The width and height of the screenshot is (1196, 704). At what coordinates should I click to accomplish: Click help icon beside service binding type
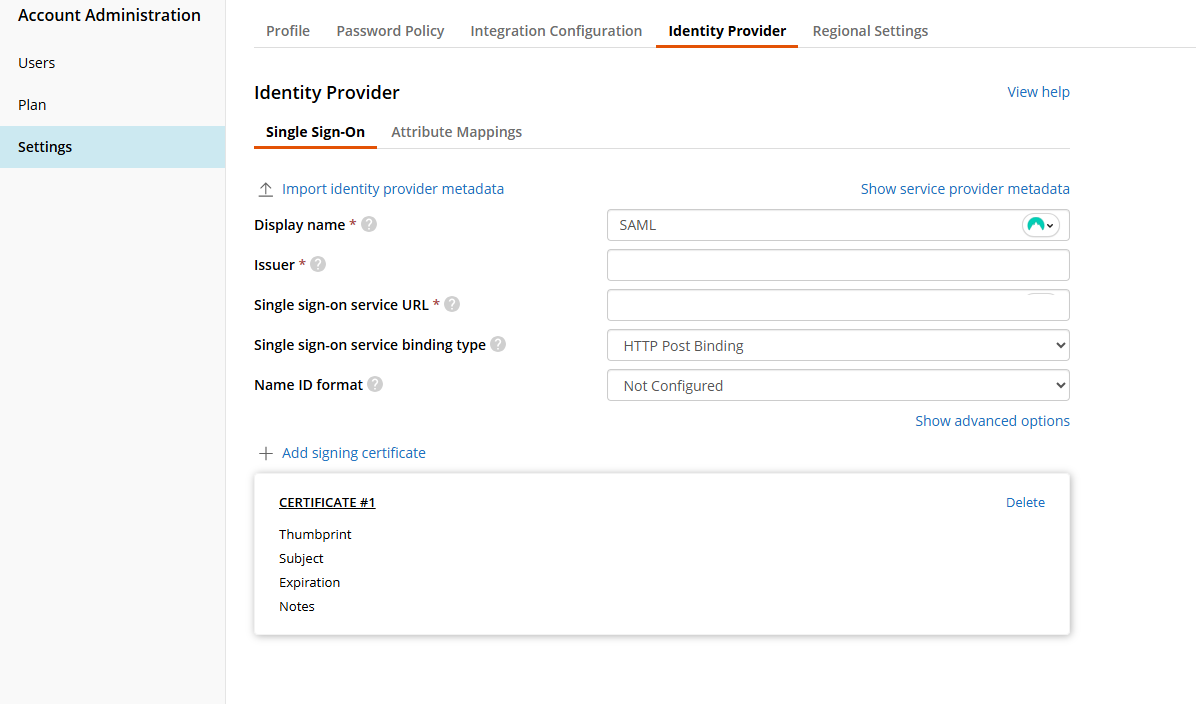click(x=498, y=345)
